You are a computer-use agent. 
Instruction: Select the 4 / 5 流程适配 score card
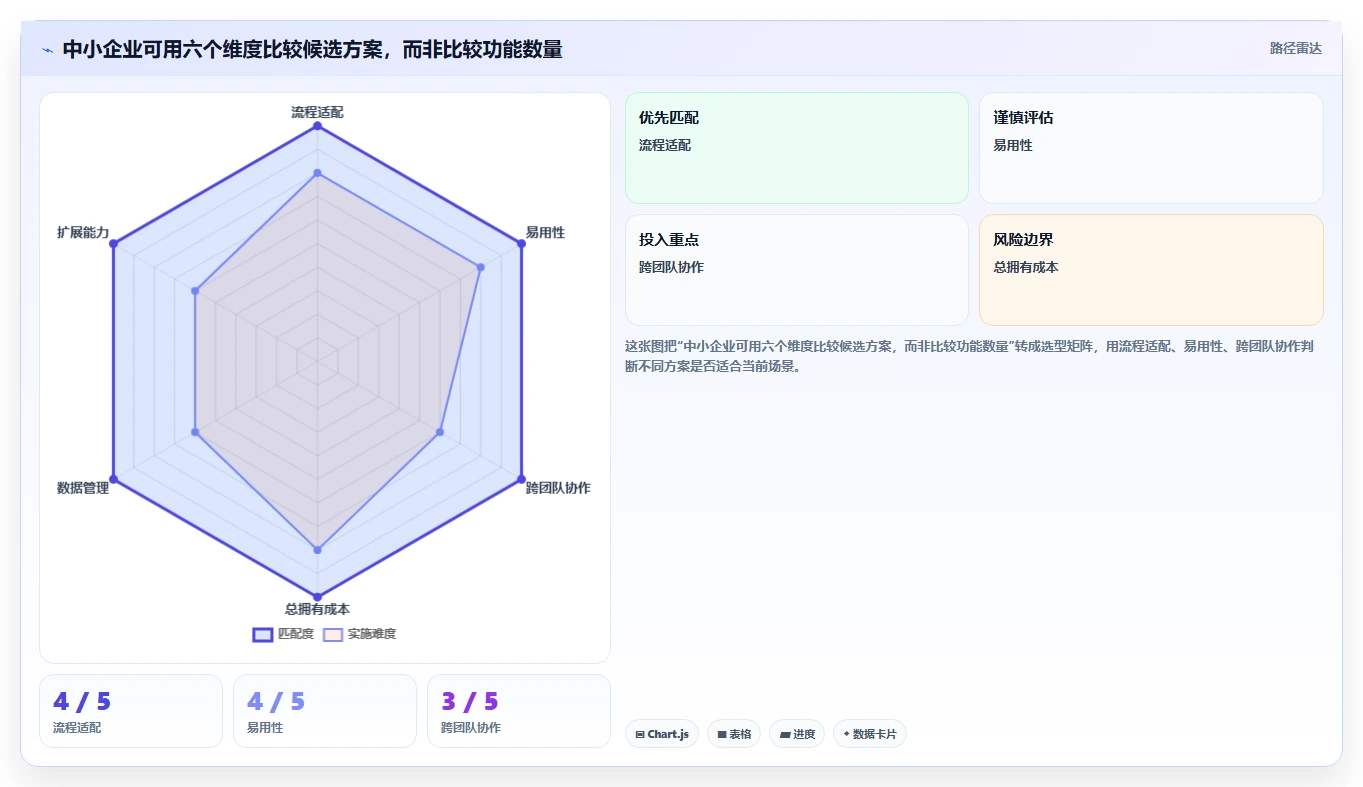pos(131,711)
